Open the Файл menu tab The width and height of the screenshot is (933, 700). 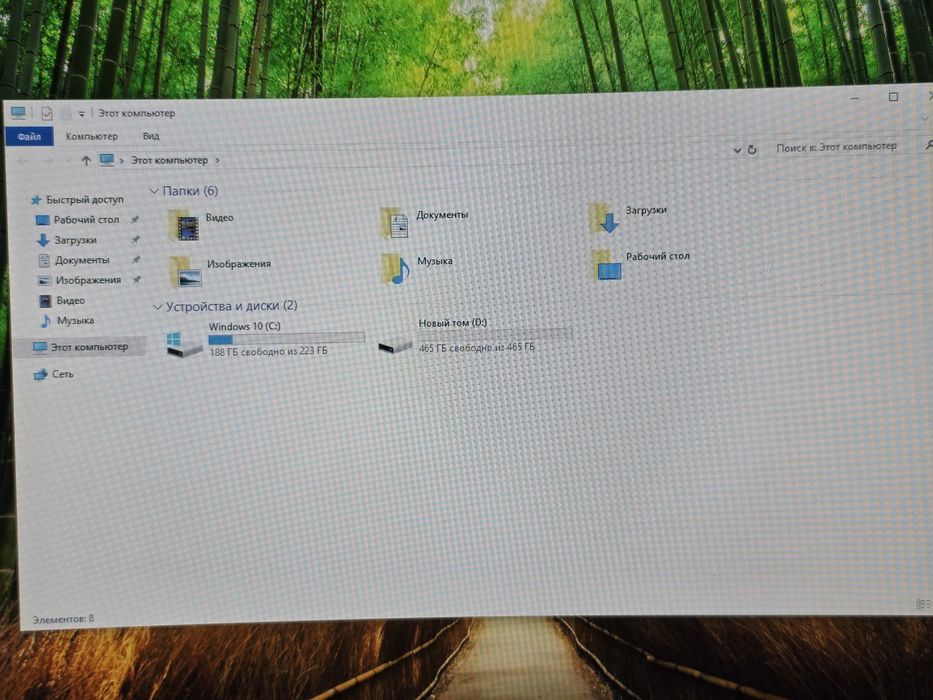(29, 136)
